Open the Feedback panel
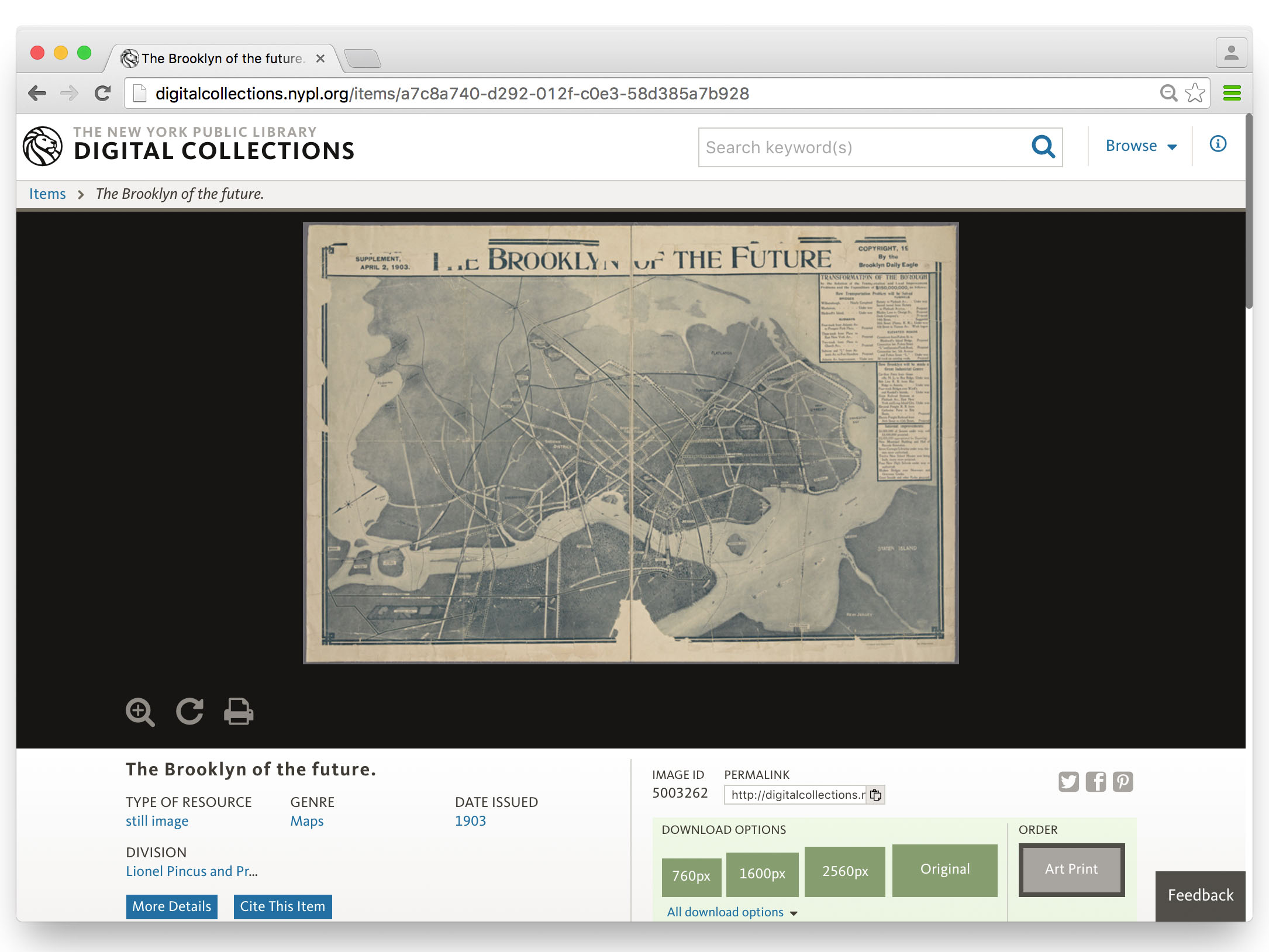1269x952 pixels. point(1200,896)
